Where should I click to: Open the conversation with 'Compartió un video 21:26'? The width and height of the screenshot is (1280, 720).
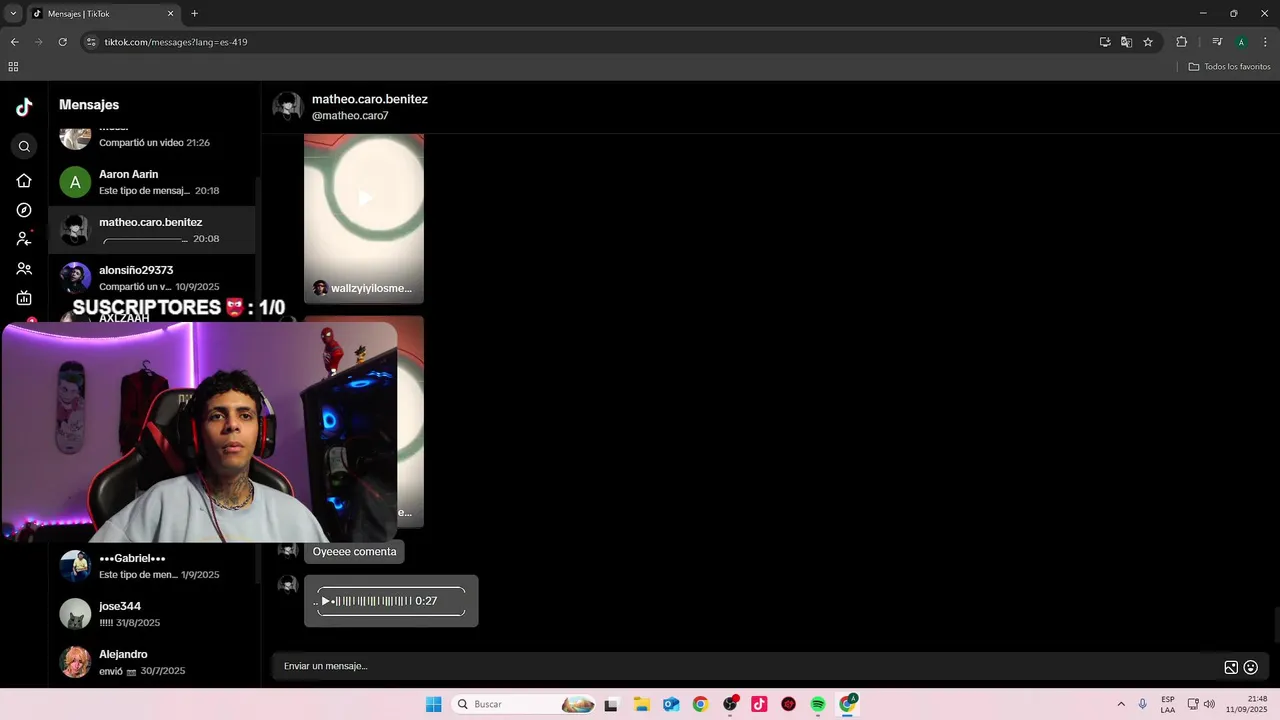[152, 138]
